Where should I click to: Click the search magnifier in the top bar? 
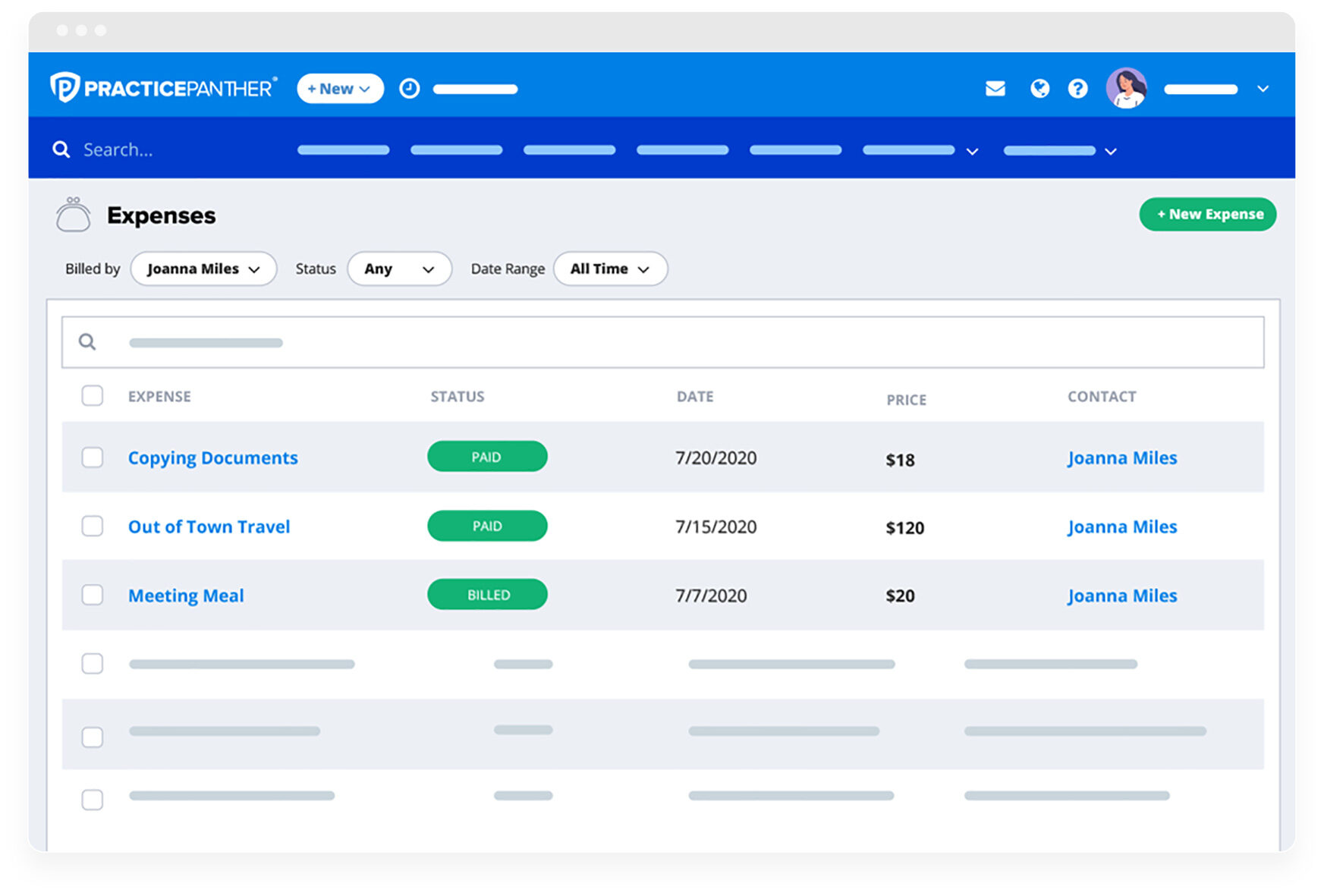pos(61,149)
